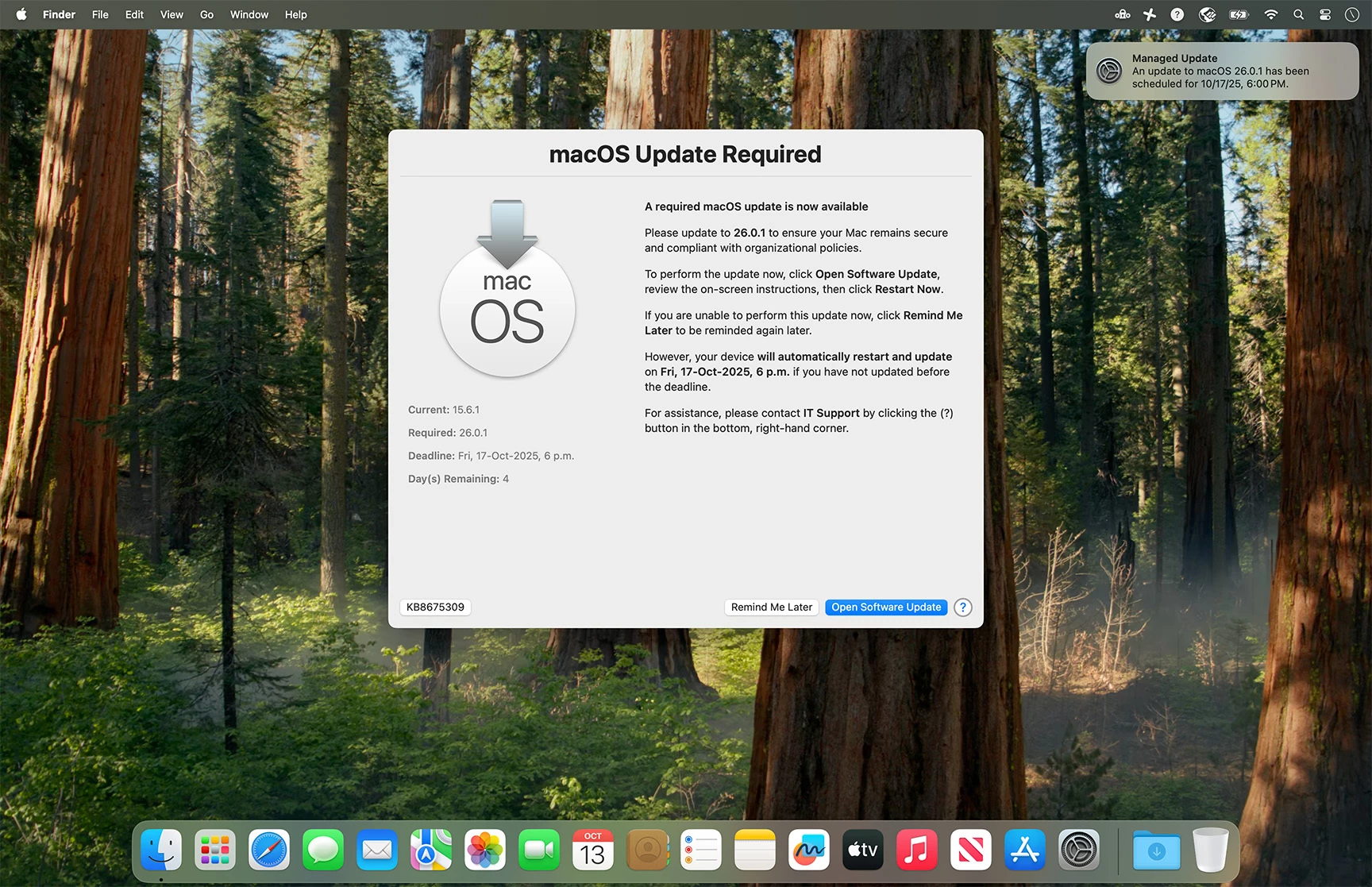Open the Music app in the Dock
This screenshot has height=887, width=1372.
[917, 850]
